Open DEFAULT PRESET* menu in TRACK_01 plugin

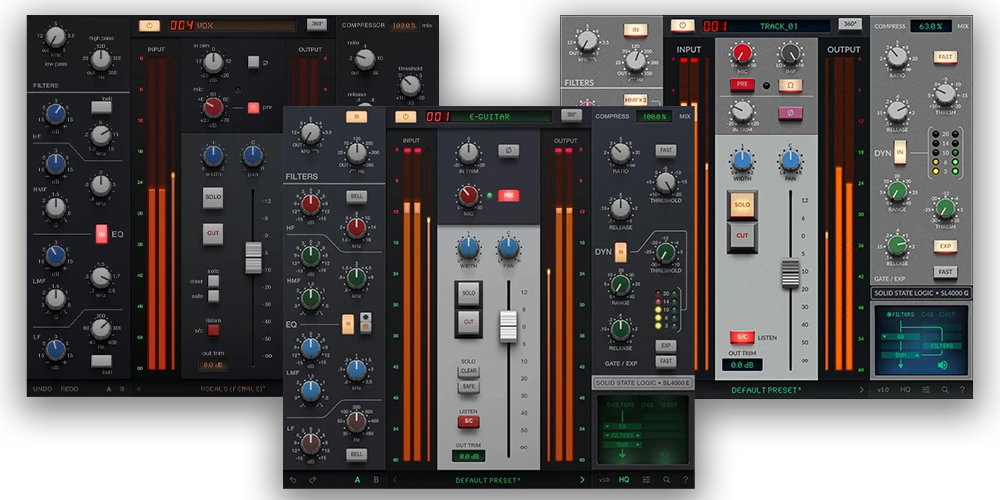pyautogui.click(x=766, y=390)
